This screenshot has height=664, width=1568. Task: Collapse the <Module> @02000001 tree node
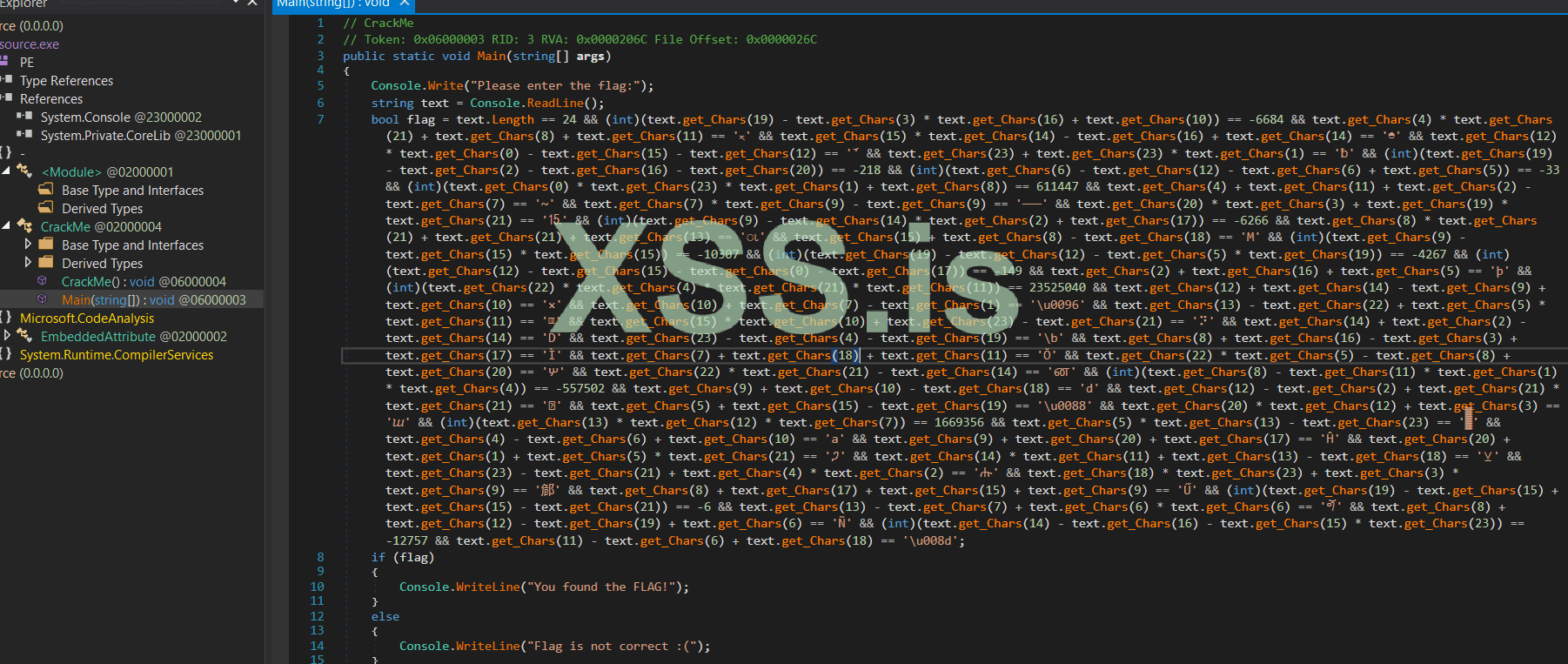pos(6,171)
